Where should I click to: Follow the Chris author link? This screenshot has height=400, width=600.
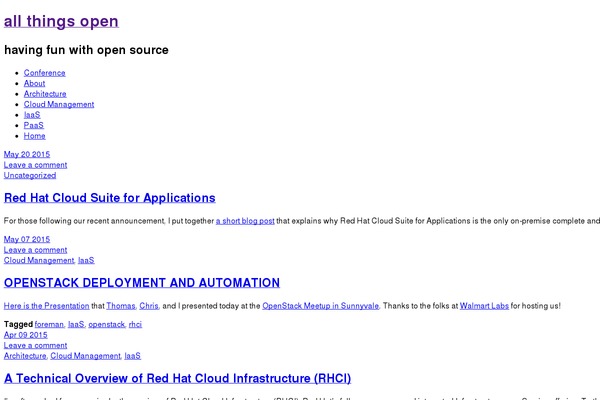click(x=149, y=306)
